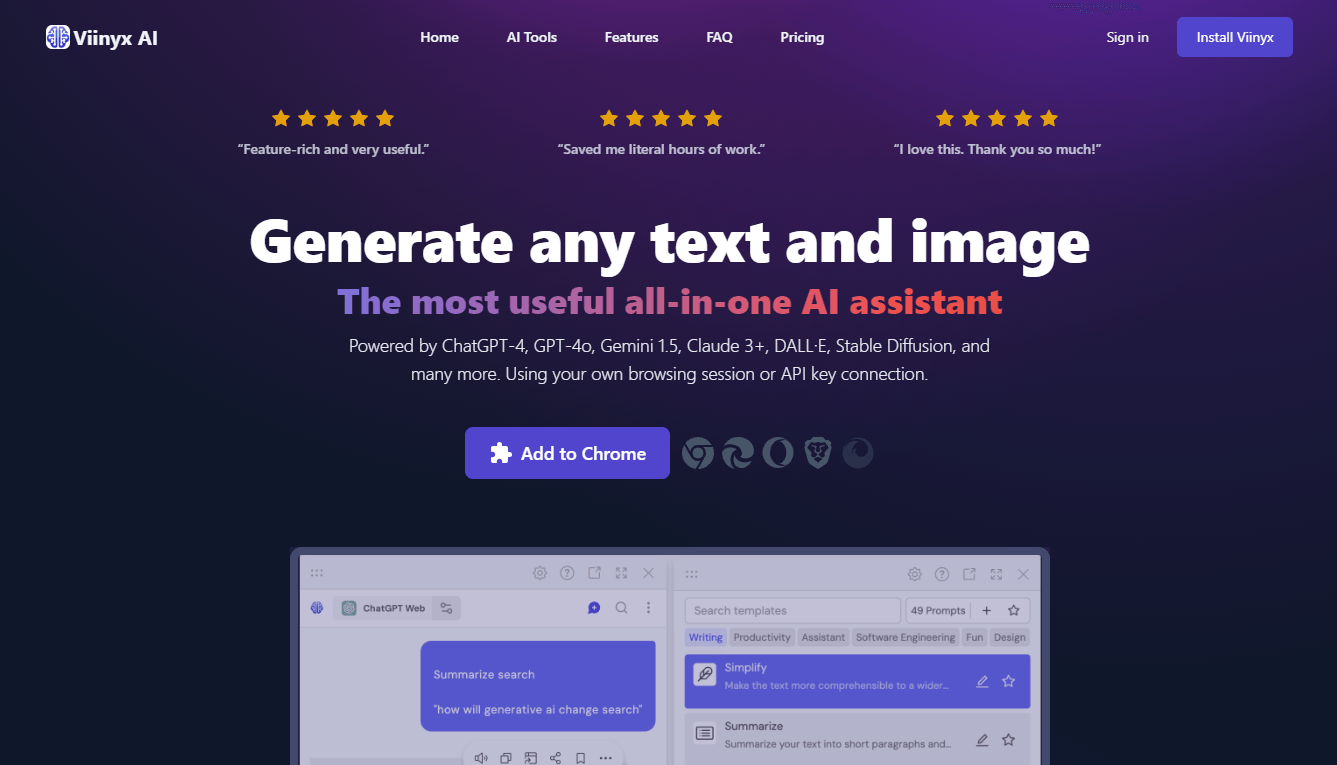Click the plus icon to add a prompt
This screenshot has width=1337, height=765.
(986, 610)
